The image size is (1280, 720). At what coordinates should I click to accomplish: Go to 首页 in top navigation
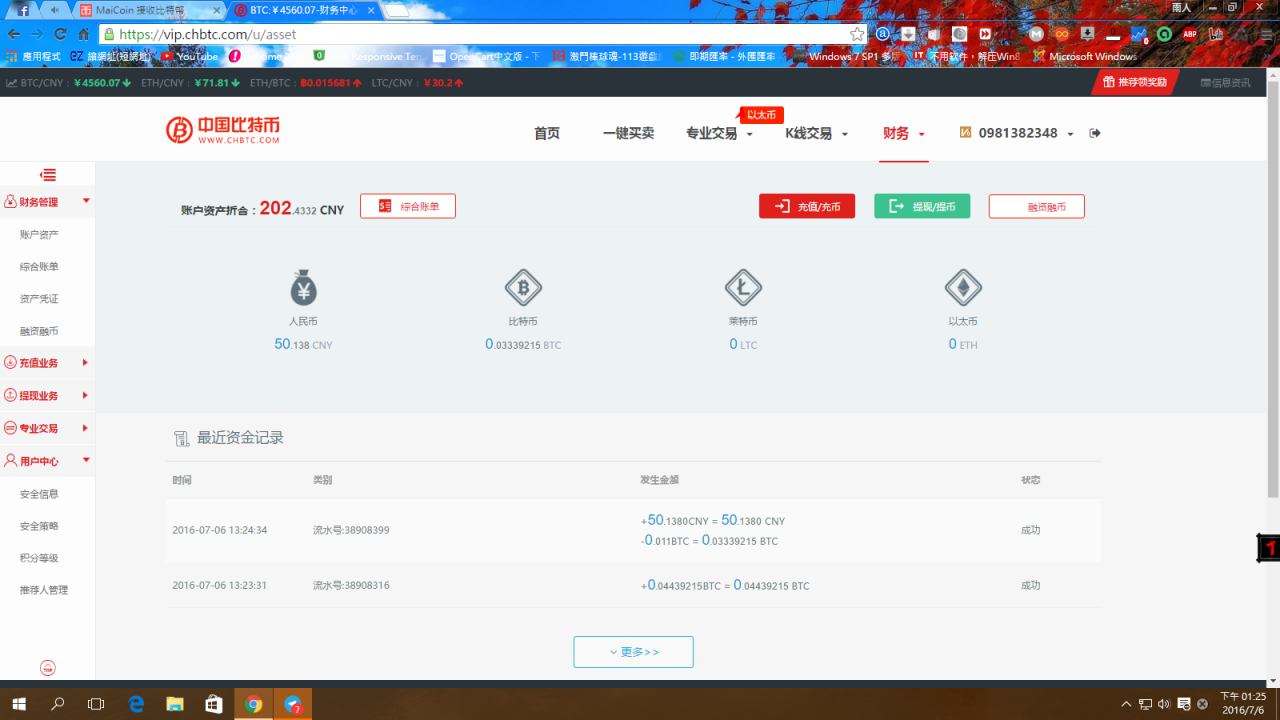point(547,134)
